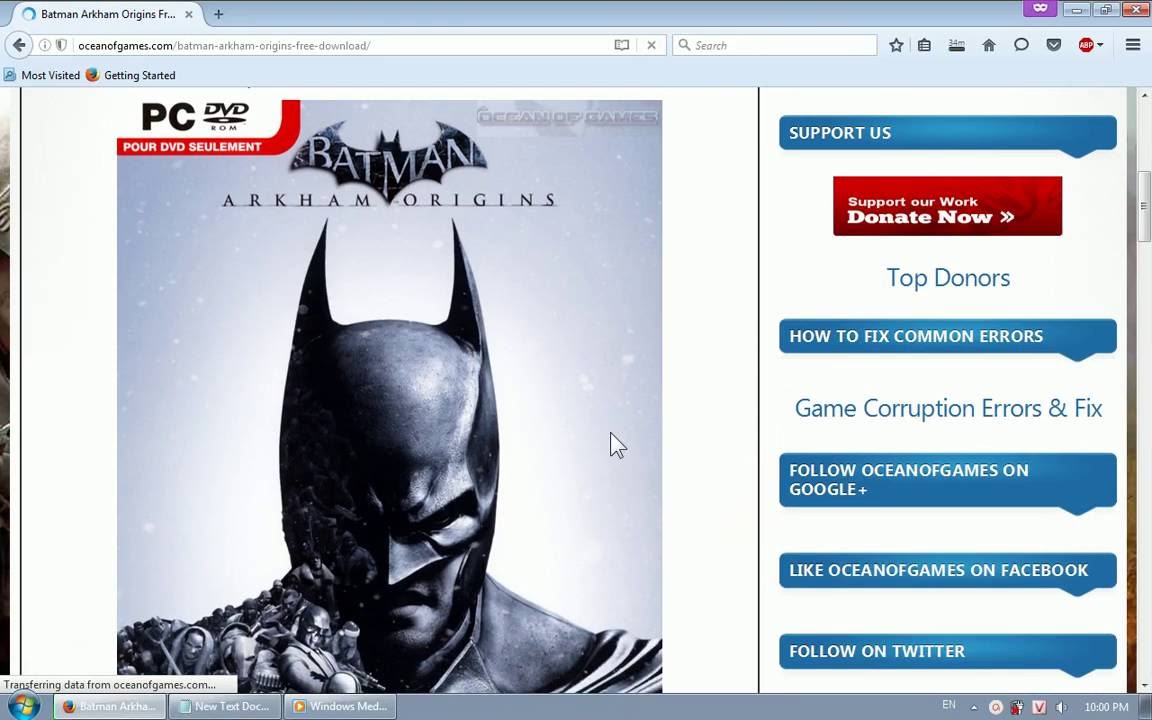Open the Top Donors link

[948, 278]
